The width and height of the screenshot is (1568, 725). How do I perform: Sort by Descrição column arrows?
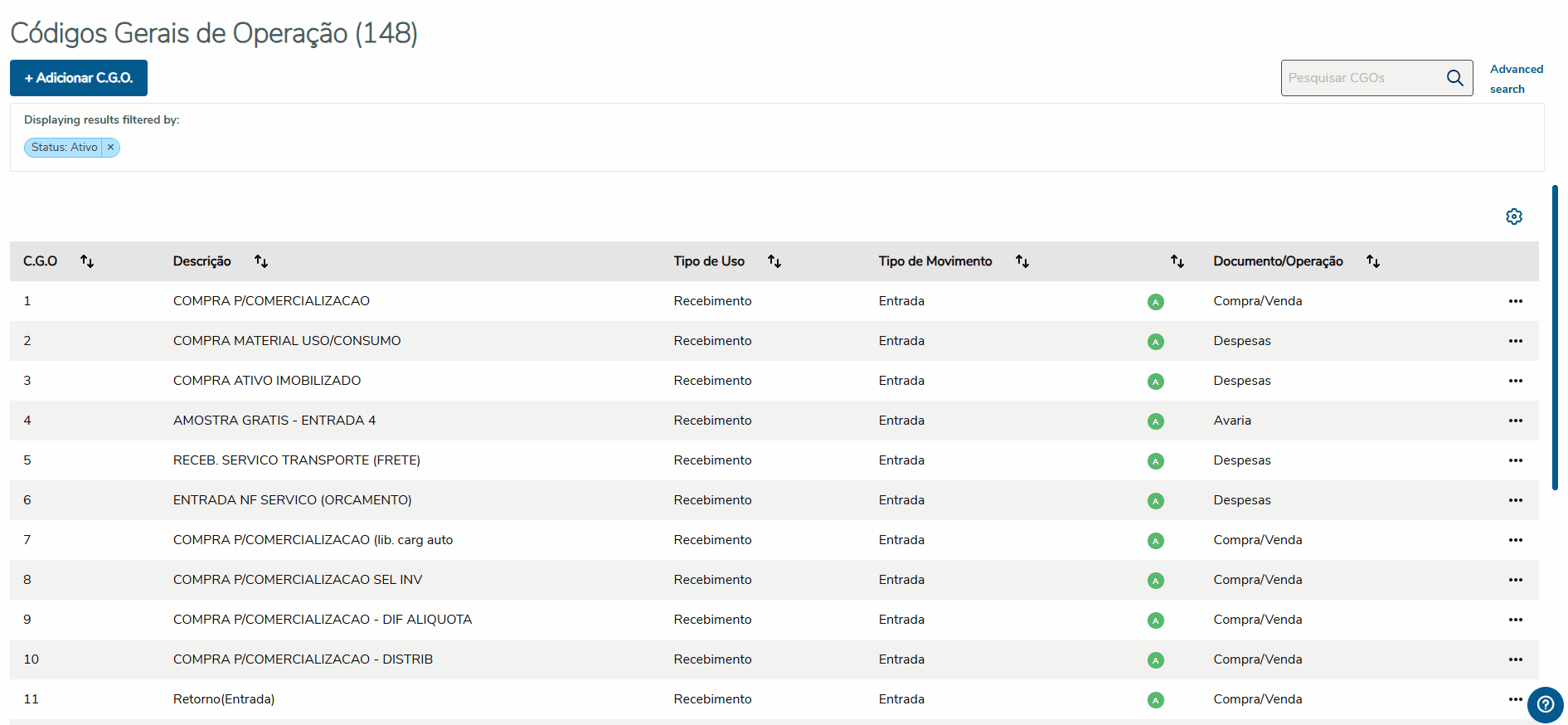tap(261, 261)
